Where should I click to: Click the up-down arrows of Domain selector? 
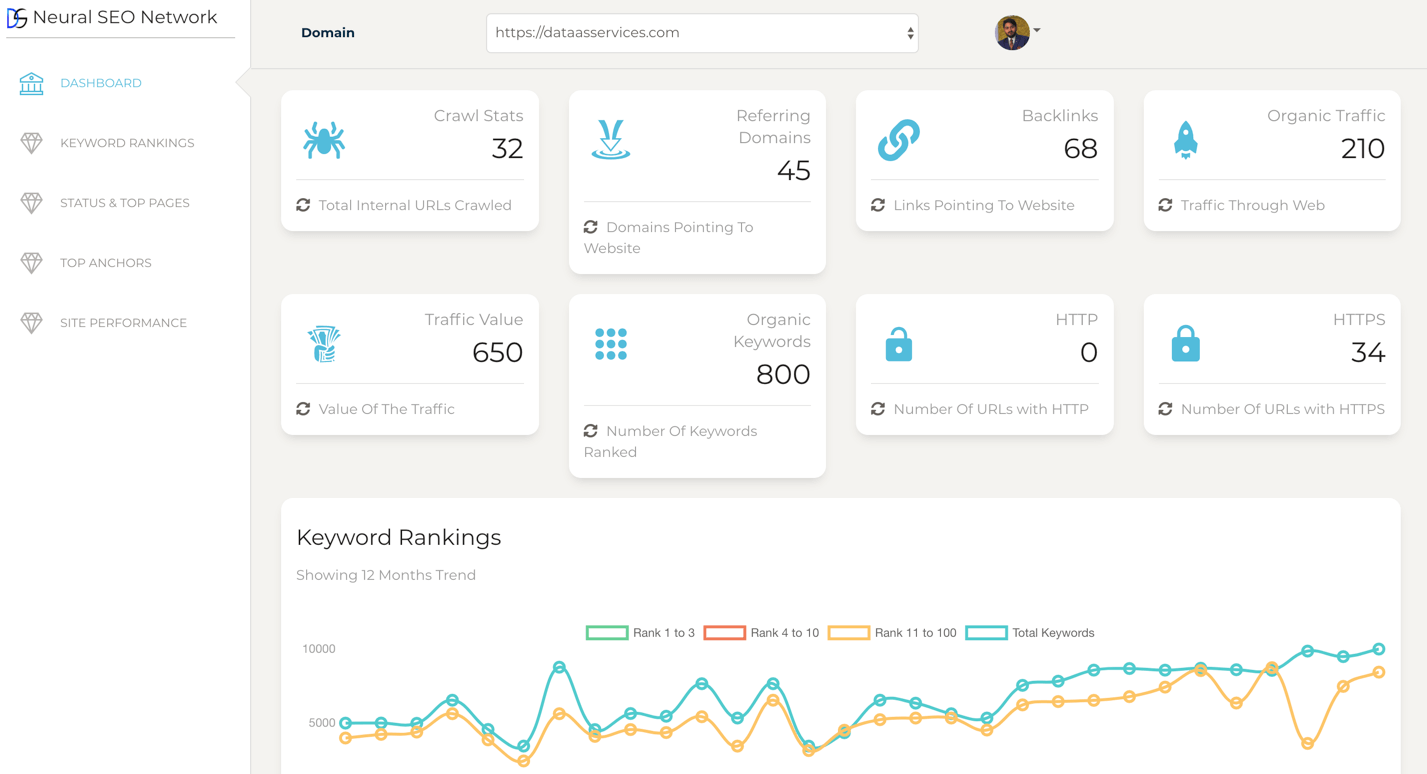[x=910, y=33]
